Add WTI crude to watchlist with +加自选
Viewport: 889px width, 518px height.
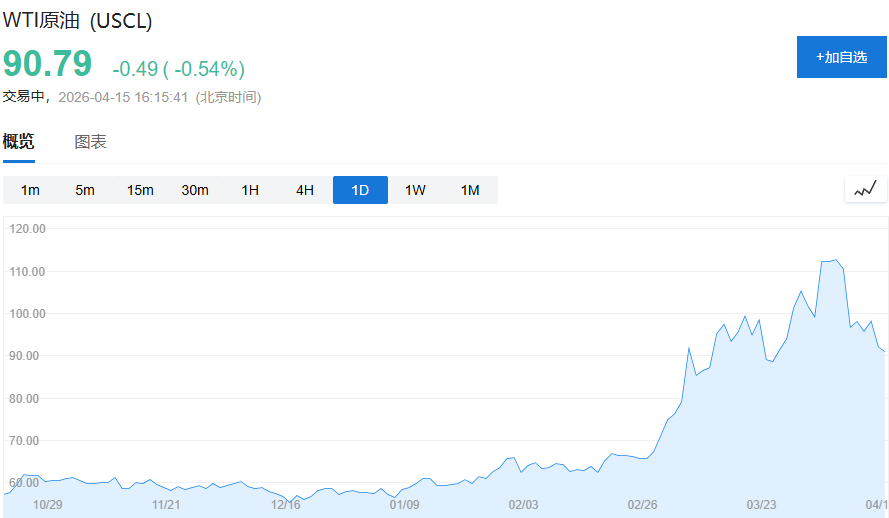841,57
